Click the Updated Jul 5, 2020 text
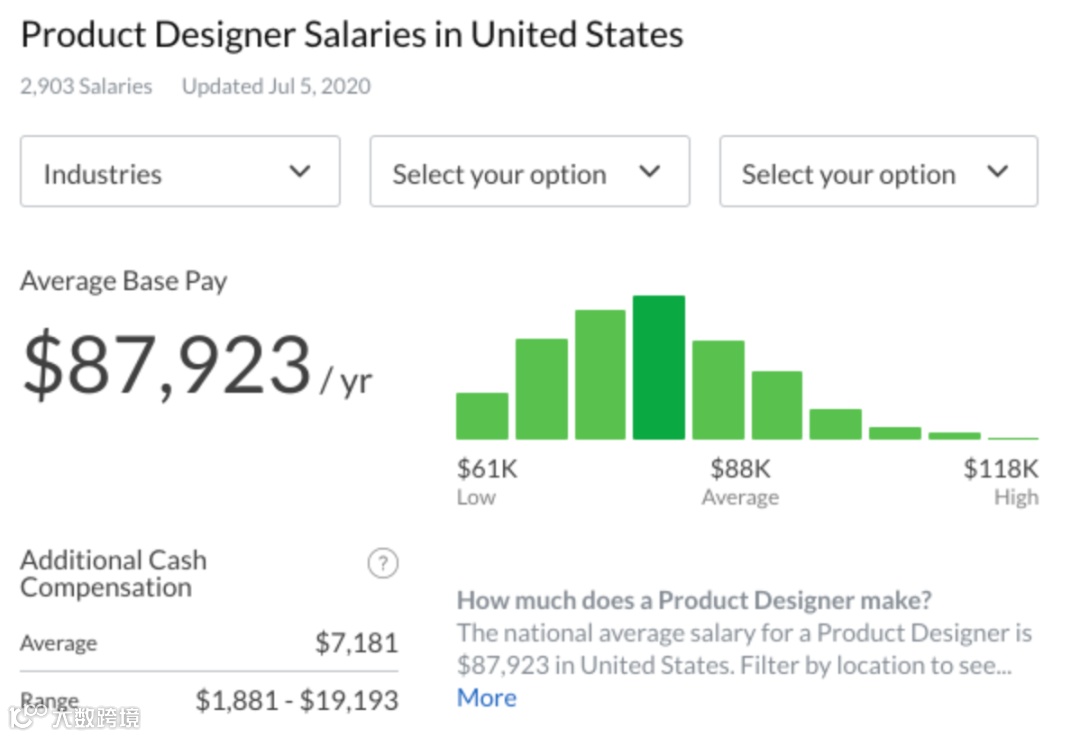1080x737 pixels. tap(276, 86)
